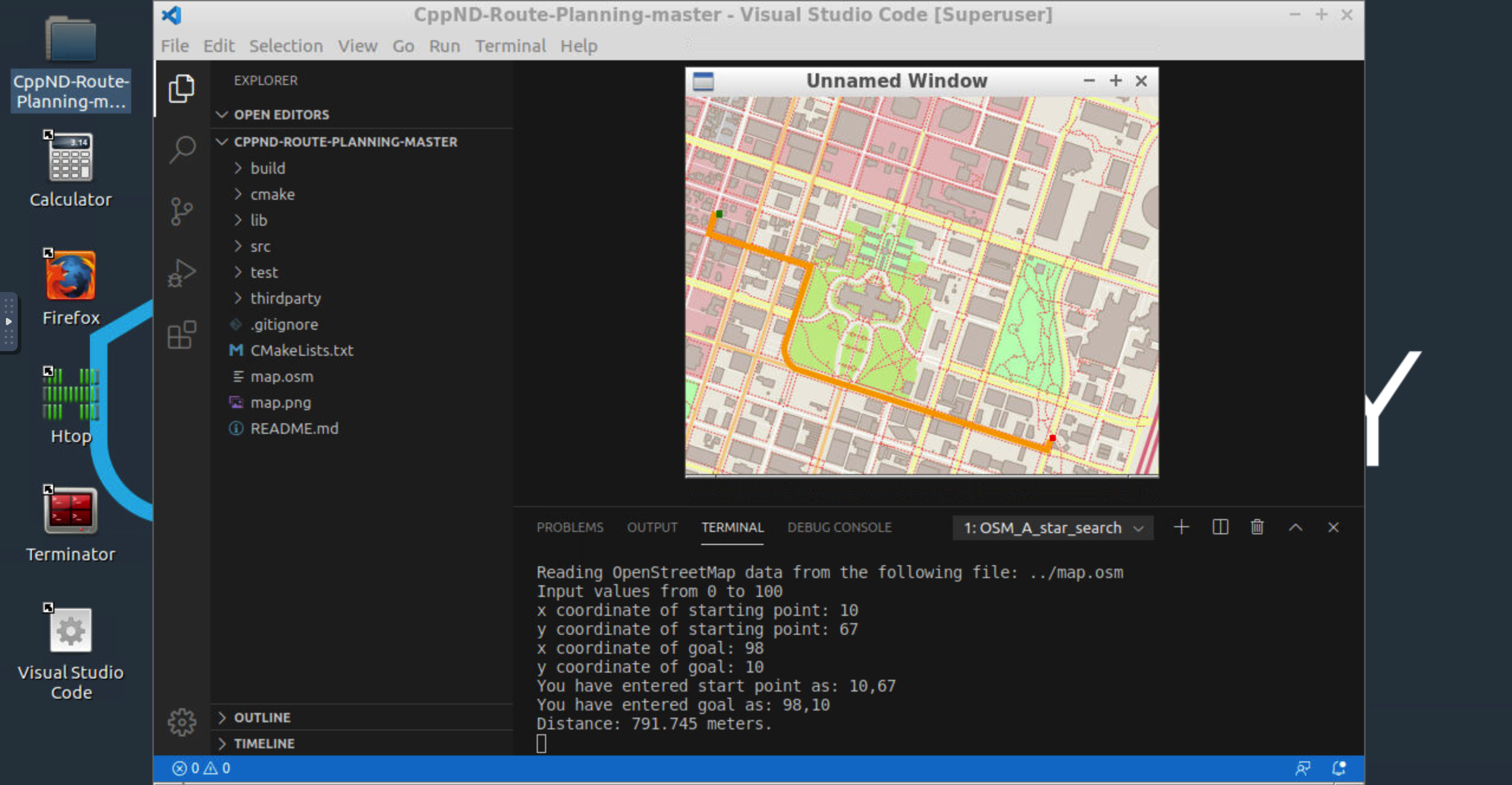The image size is (1512, 785).
Task: Click the VS Code logo in title bar
Action: tap(171, 15)
